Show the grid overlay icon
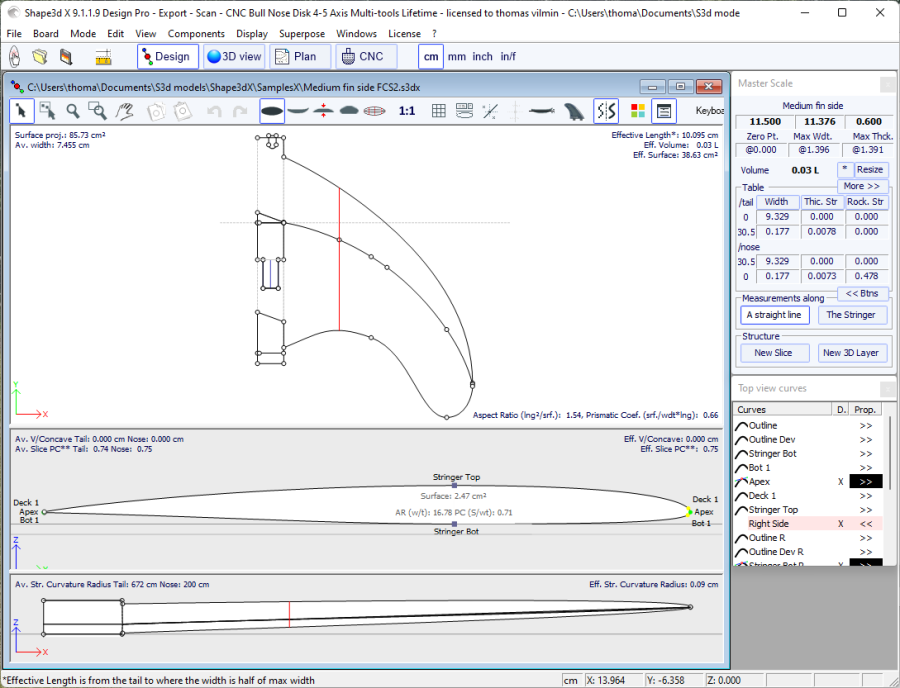Image resolution: width=900 pixels, height=688 pixels. (x=438, y=111)
